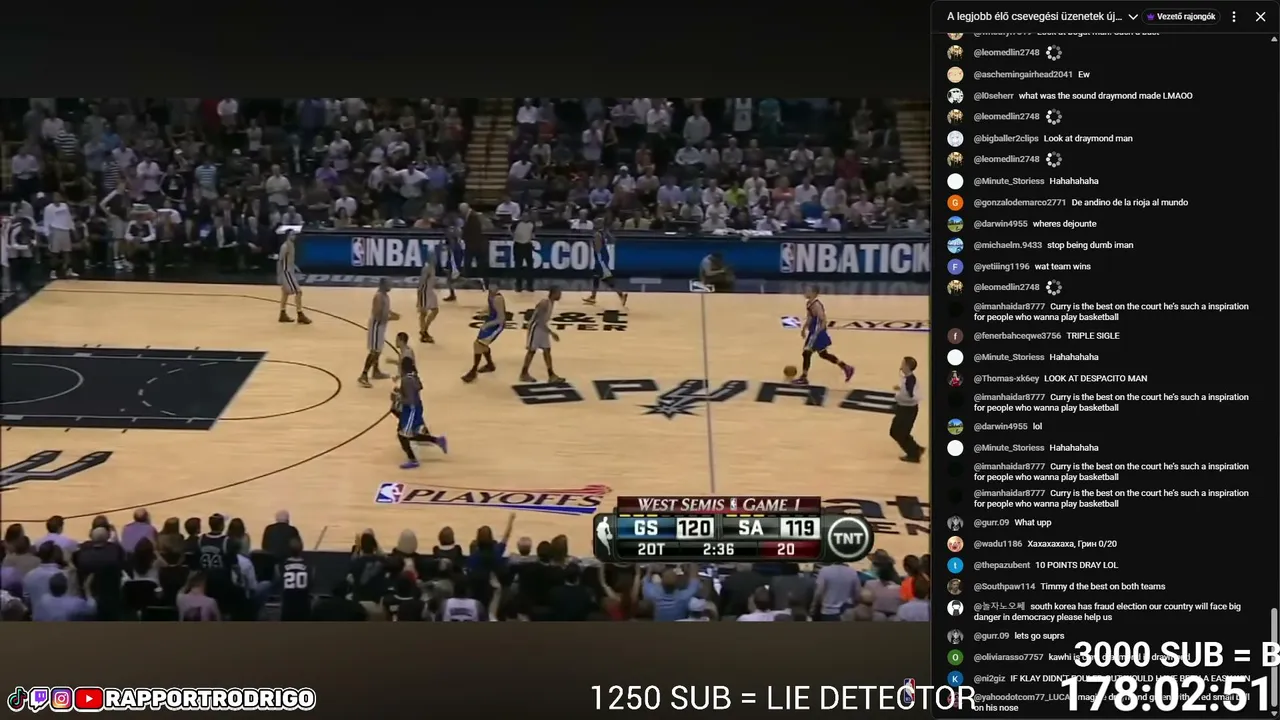
Task: Open the chat three-dot options menu
Action: [x=1234, y=17]
